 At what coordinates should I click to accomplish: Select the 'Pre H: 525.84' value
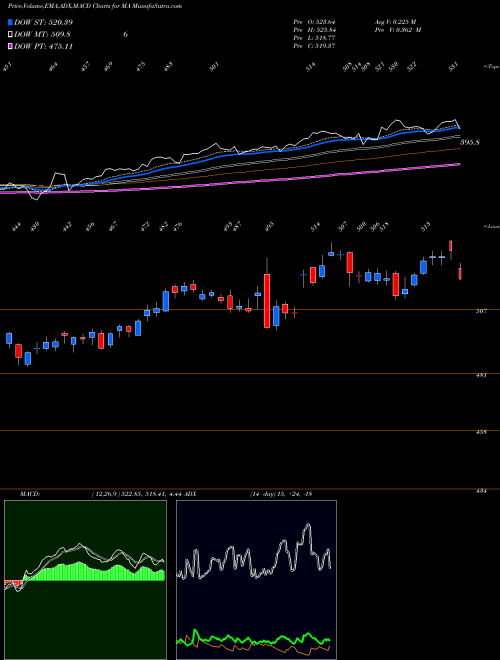click(x=314, y=30)
